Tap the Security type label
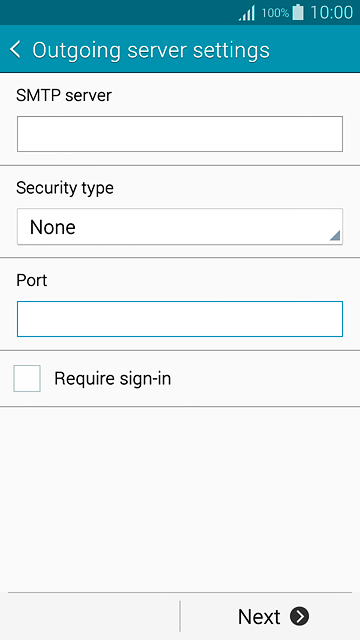Image resolution: width=360 pixels, height=640 pixels. pos(65,188)
